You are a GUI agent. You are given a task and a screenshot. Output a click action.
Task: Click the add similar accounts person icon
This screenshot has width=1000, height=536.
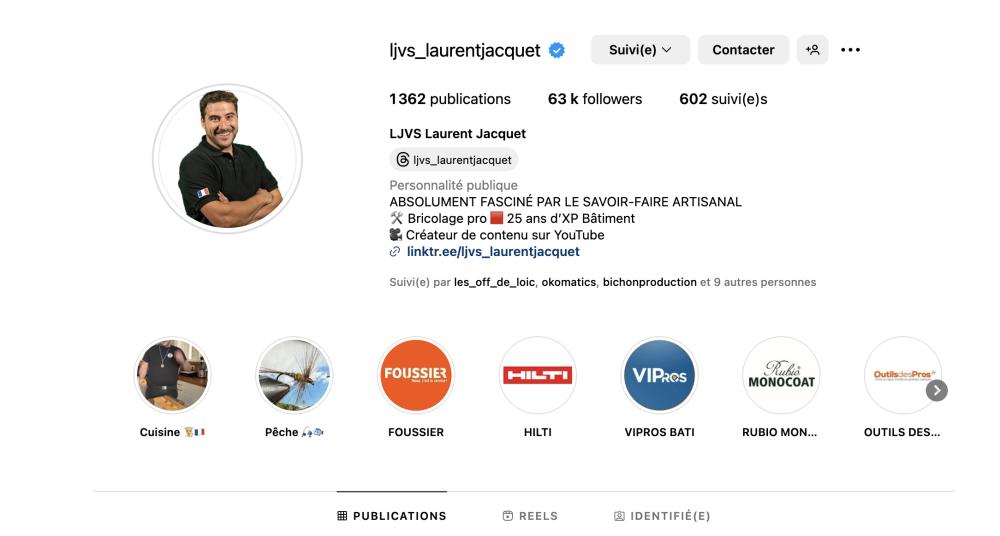click(x=812, y=50)
